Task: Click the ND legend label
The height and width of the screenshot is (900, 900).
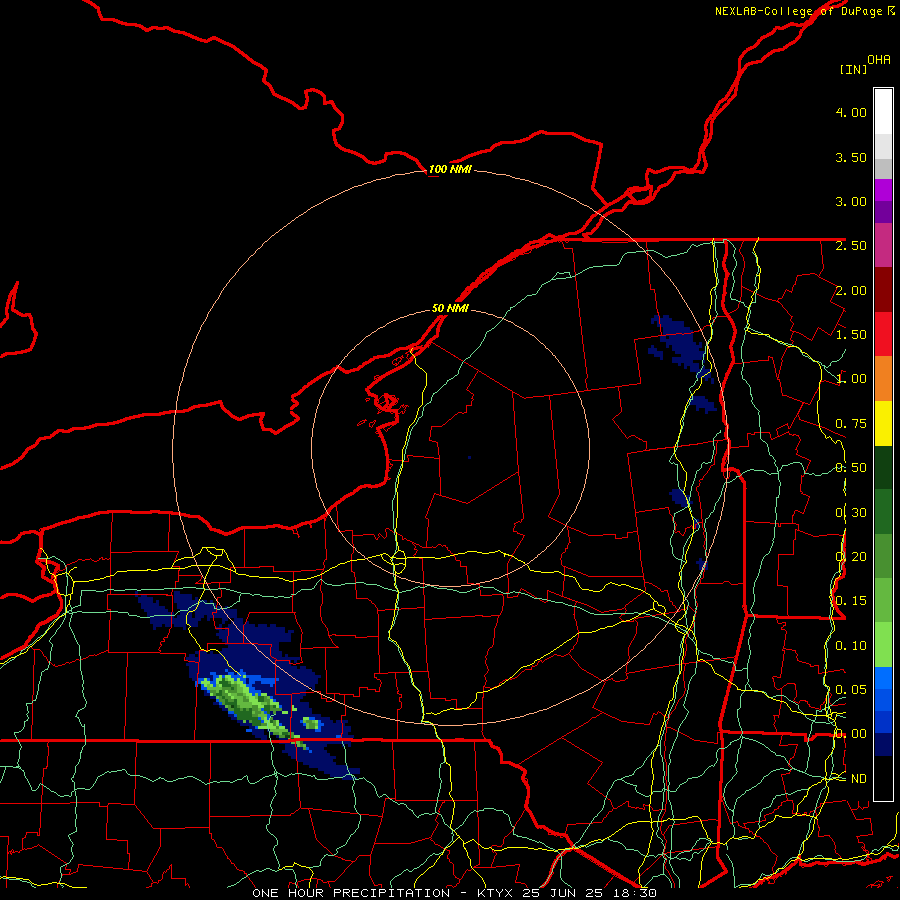Action: [859, 779]
